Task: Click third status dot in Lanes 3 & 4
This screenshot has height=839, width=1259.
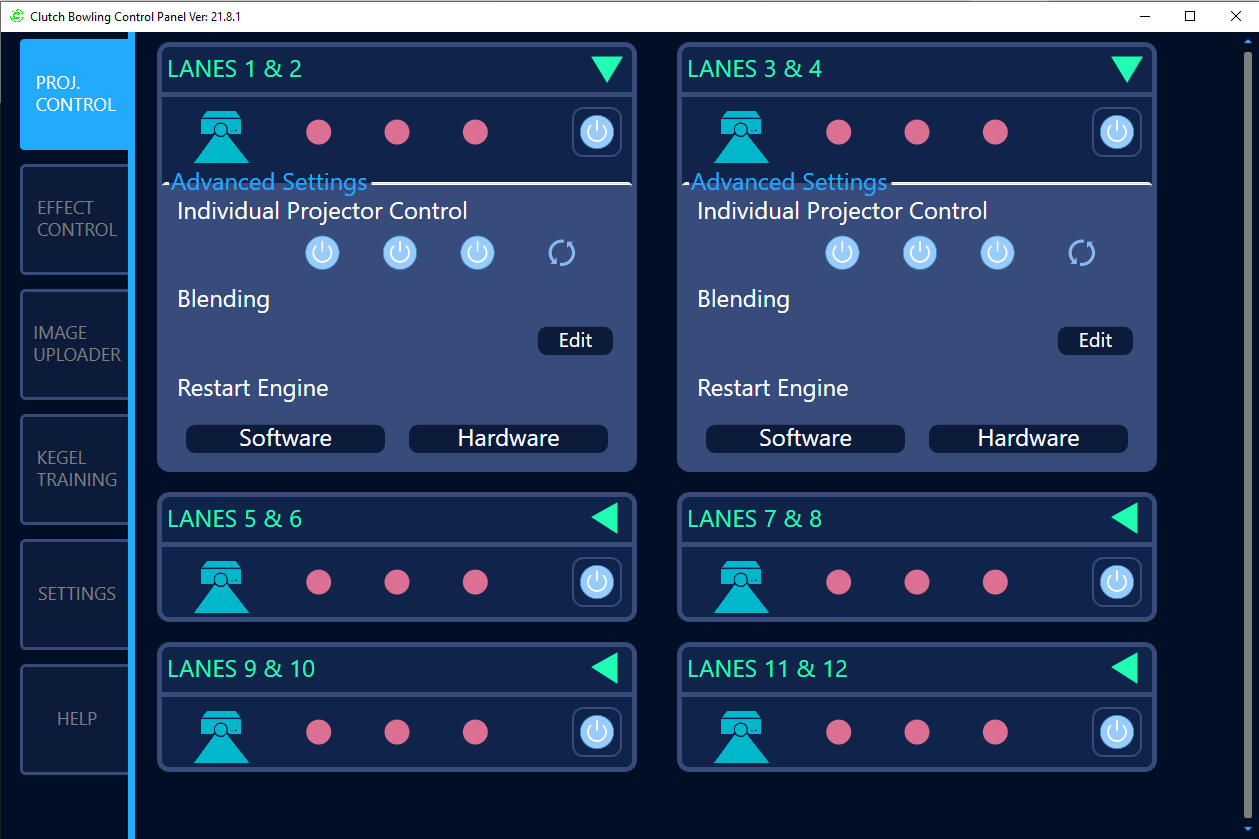Action: [x=995, y=132]
